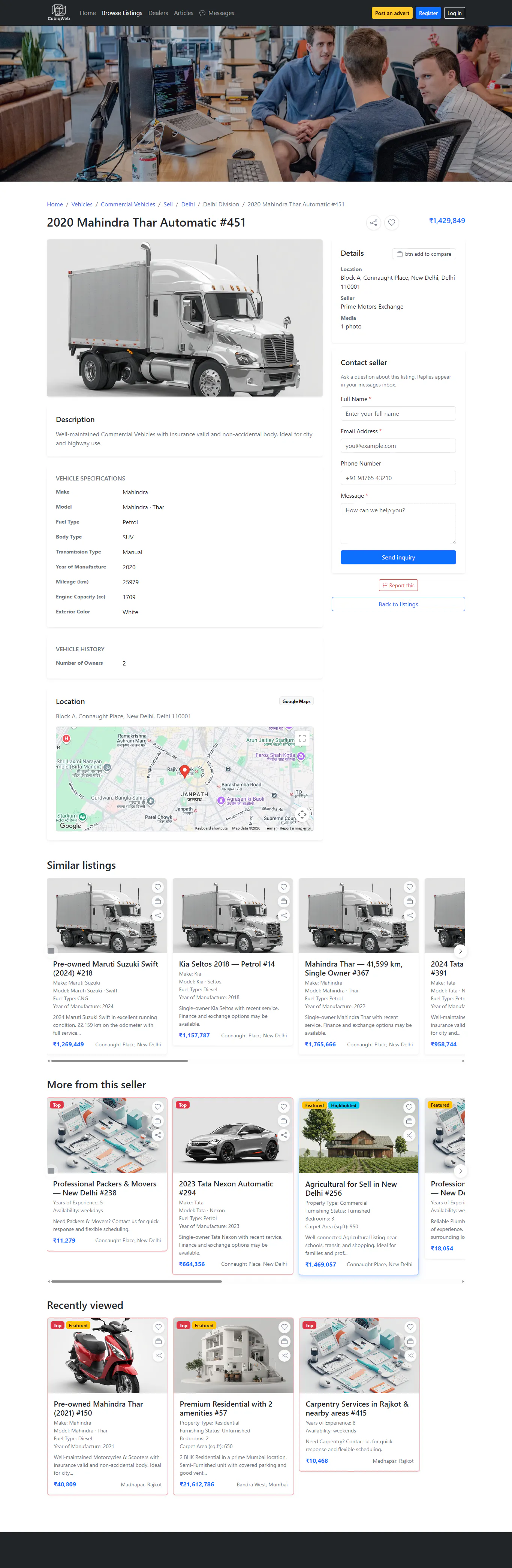
Task: Open Home in top navigation
Action: coord(88,13)
